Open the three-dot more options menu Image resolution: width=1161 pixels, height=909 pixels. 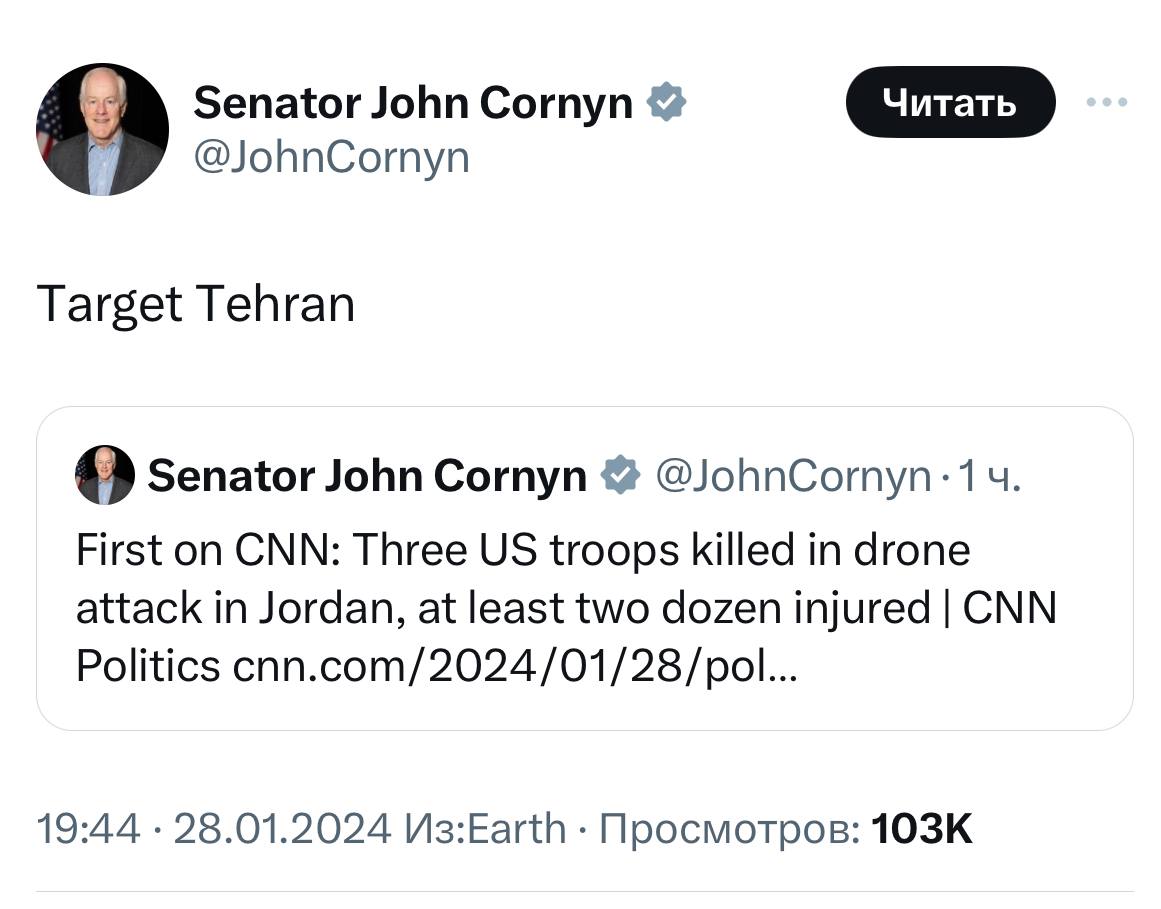pos(1107,102)
